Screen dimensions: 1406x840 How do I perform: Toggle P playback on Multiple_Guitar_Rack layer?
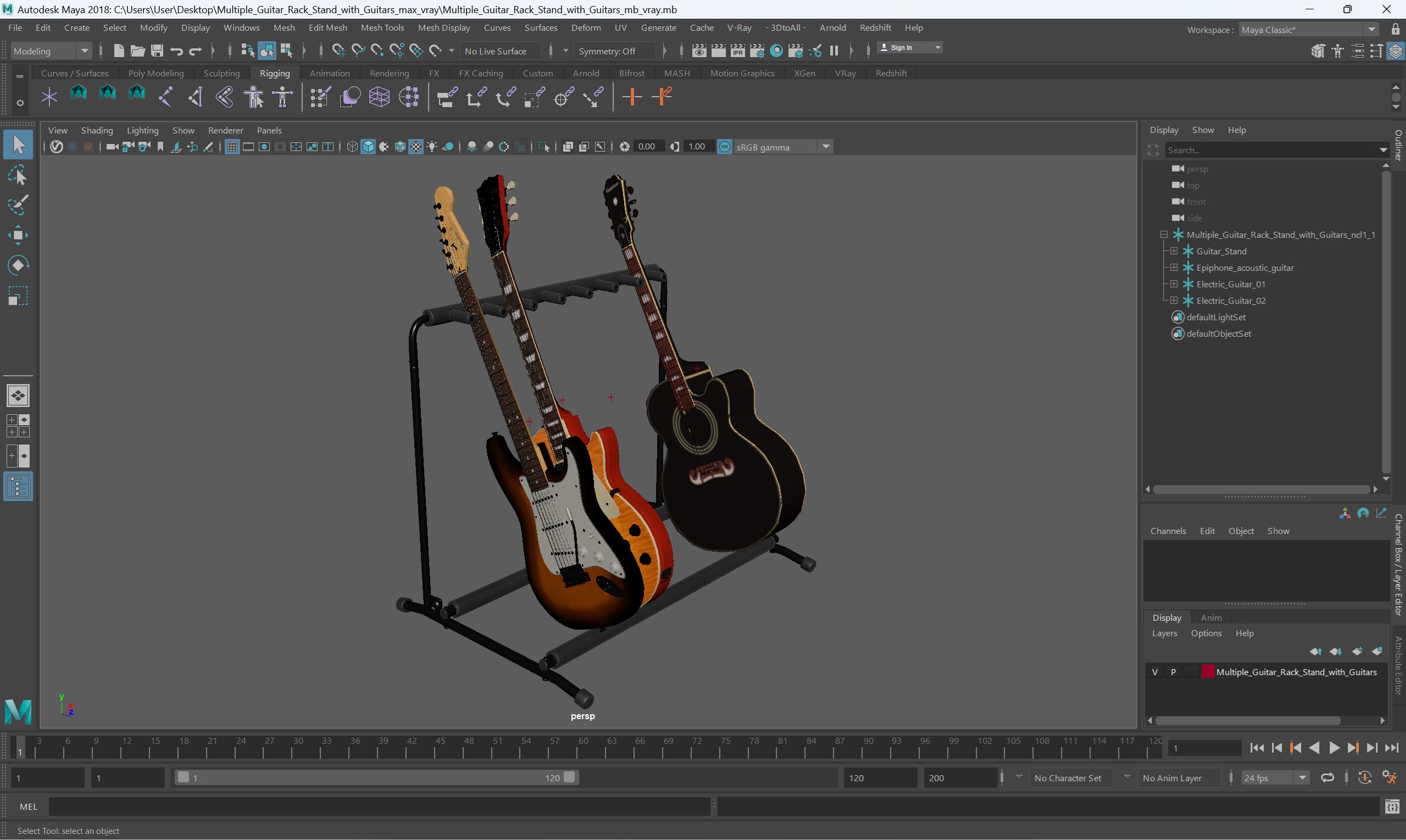click(x=1173, y=672)
